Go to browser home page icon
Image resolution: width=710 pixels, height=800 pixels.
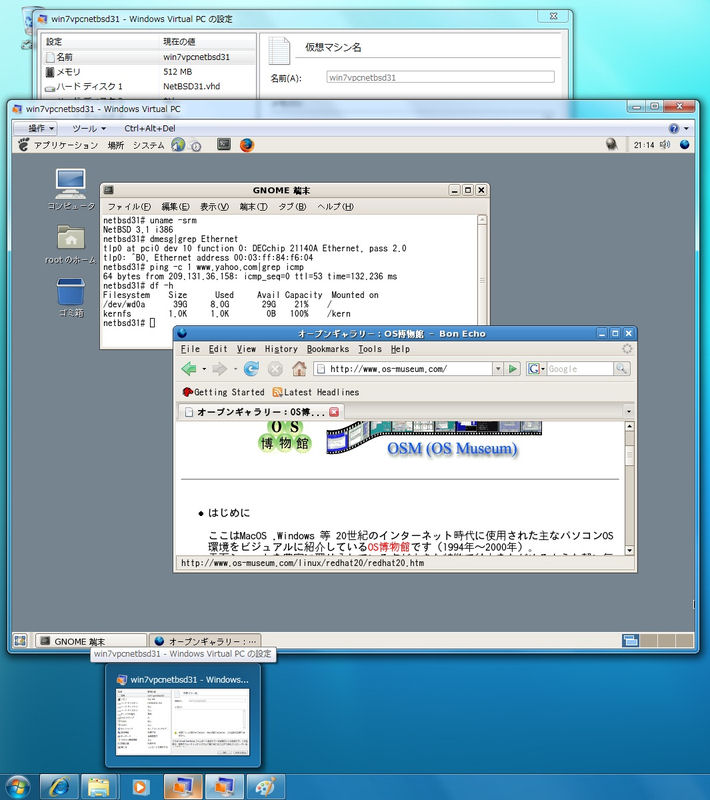click(299, 368)
